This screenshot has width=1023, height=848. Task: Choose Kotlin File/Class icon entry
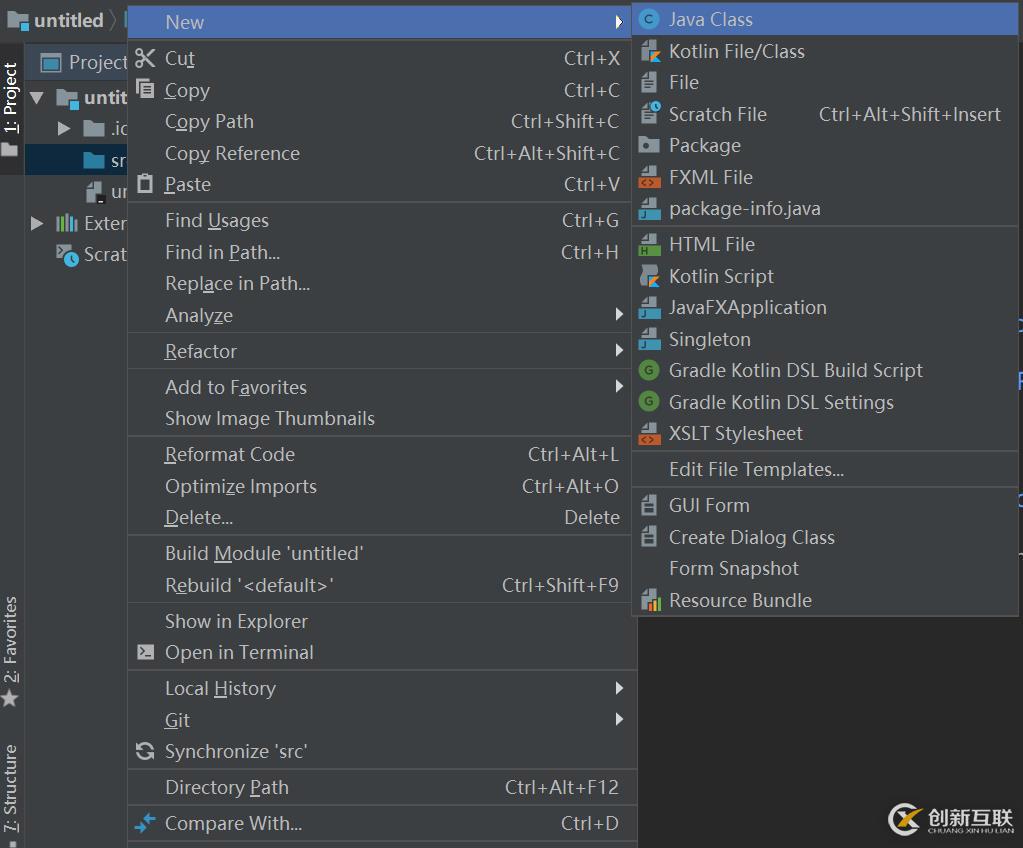tap(650, 52)
